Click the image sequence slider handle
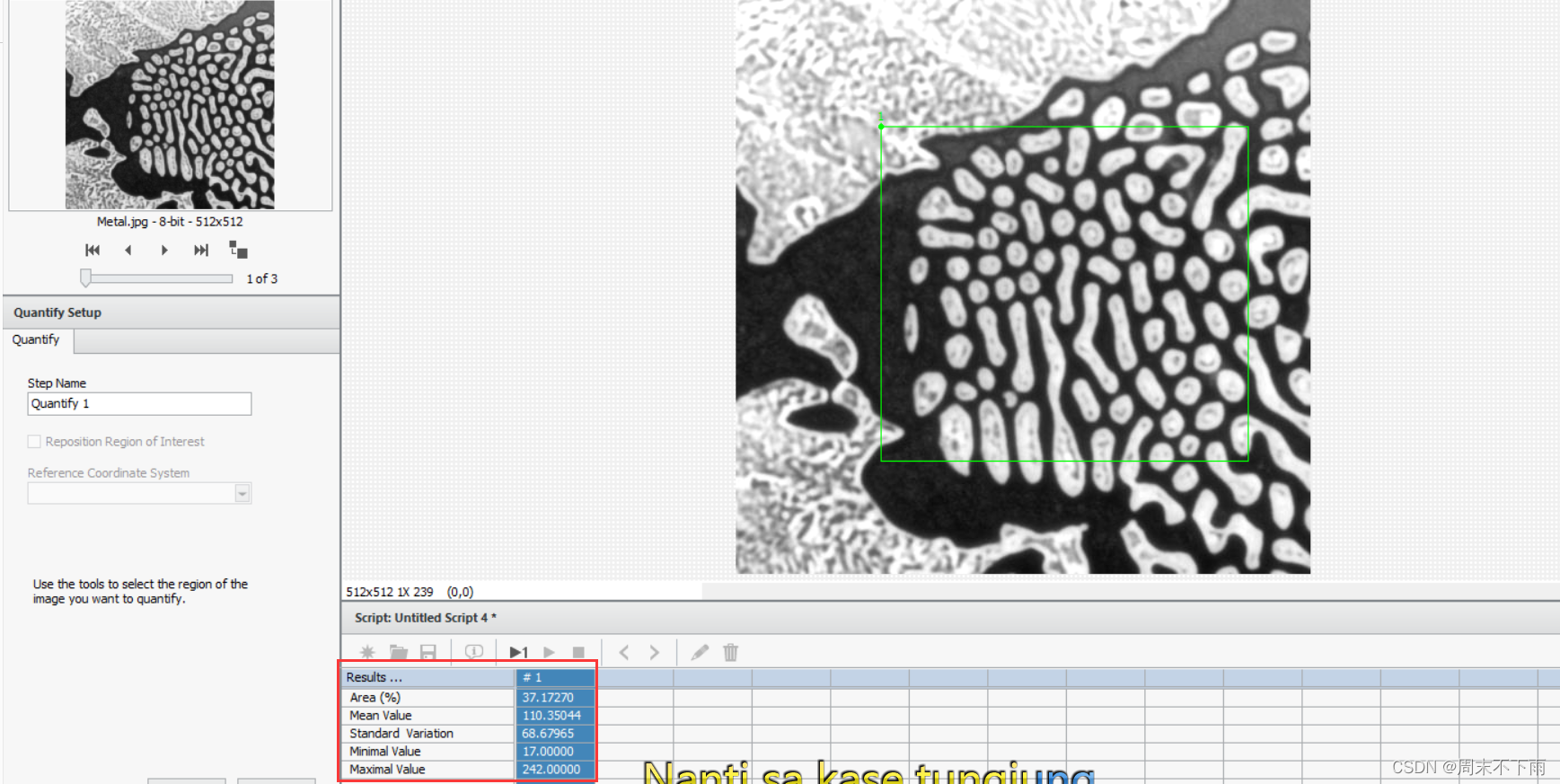Image resolution: width=1560 pixels, height=784 pixels. pos(85,278)
